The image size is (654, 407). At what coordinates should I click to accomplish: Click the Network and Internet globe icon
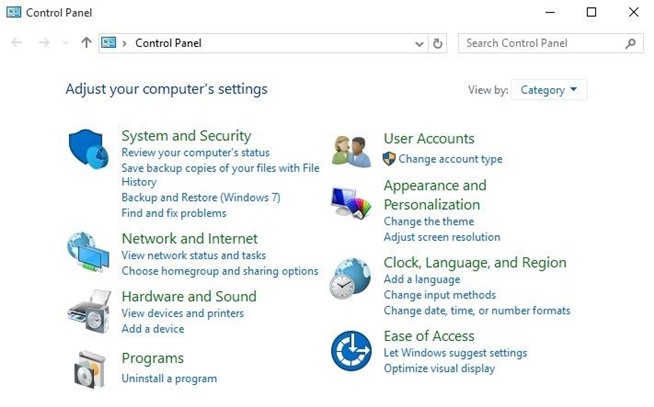tap(88, 254)
